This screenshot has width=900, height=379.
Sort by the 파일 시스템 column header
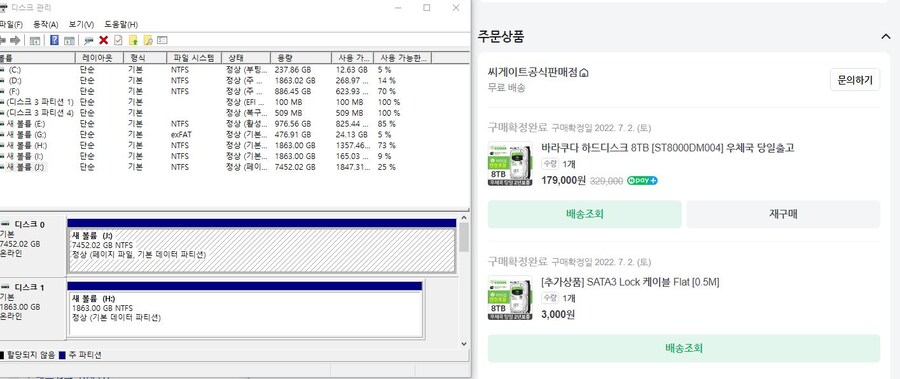195,58
